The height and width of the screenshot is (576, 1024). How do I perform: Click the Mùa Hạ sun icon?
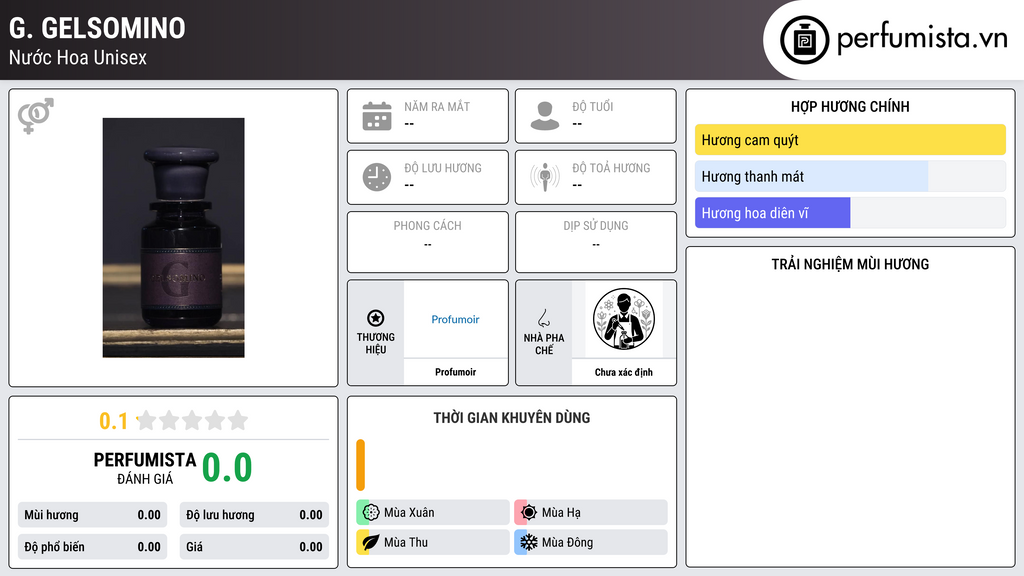tap(529, 513)
